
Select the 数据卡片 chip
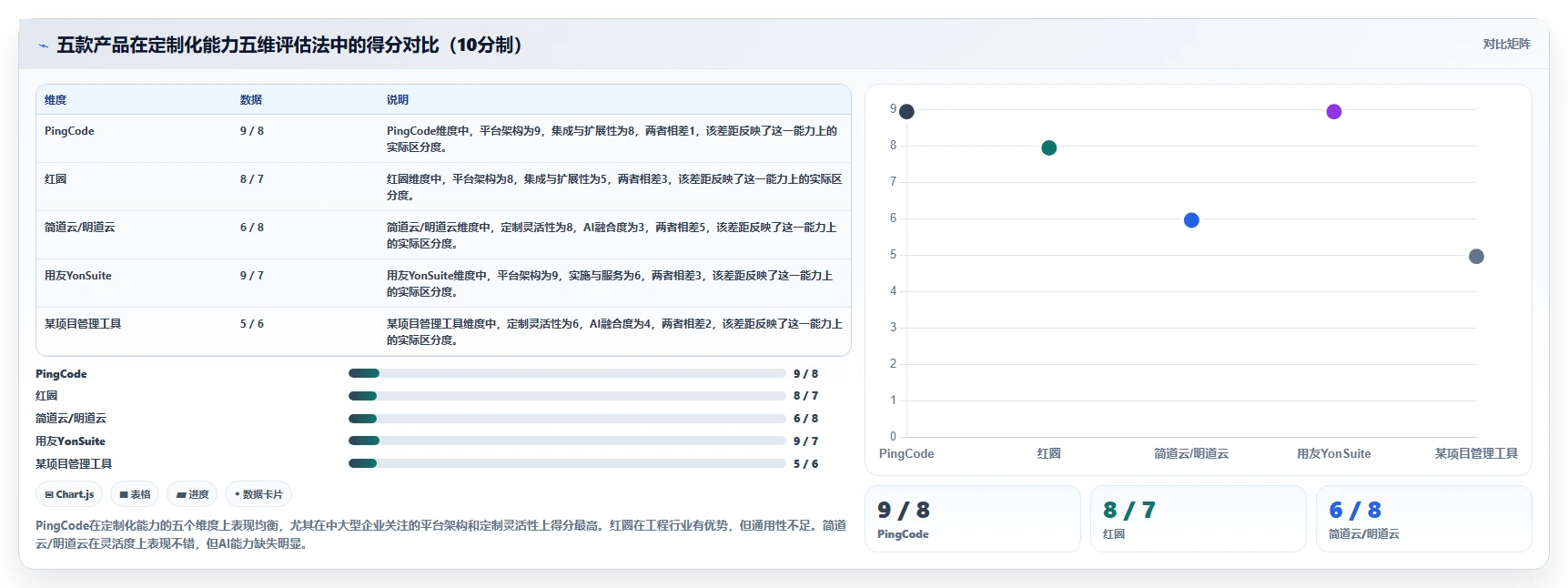coord(258,494)
